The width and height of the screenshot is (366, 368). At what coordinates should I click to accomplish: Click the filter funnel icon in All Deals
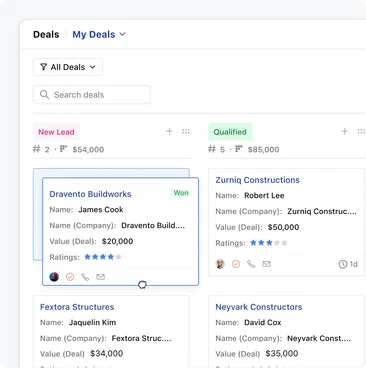(x=43, y=67)
